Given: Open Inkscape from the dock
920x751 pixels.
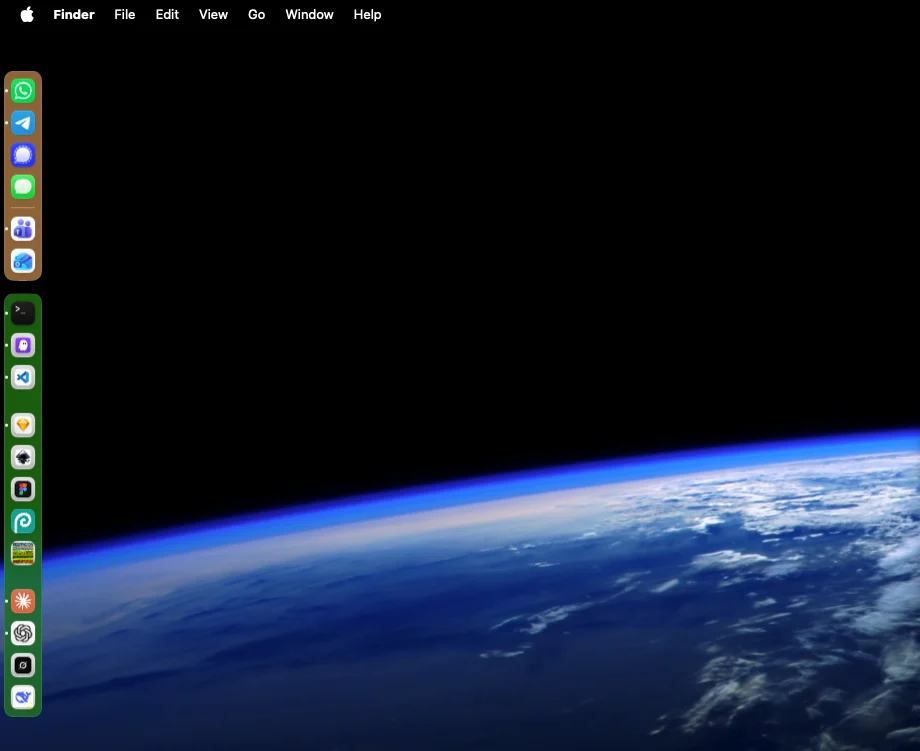Looking at the screenshot, I should tap(23, 458).
